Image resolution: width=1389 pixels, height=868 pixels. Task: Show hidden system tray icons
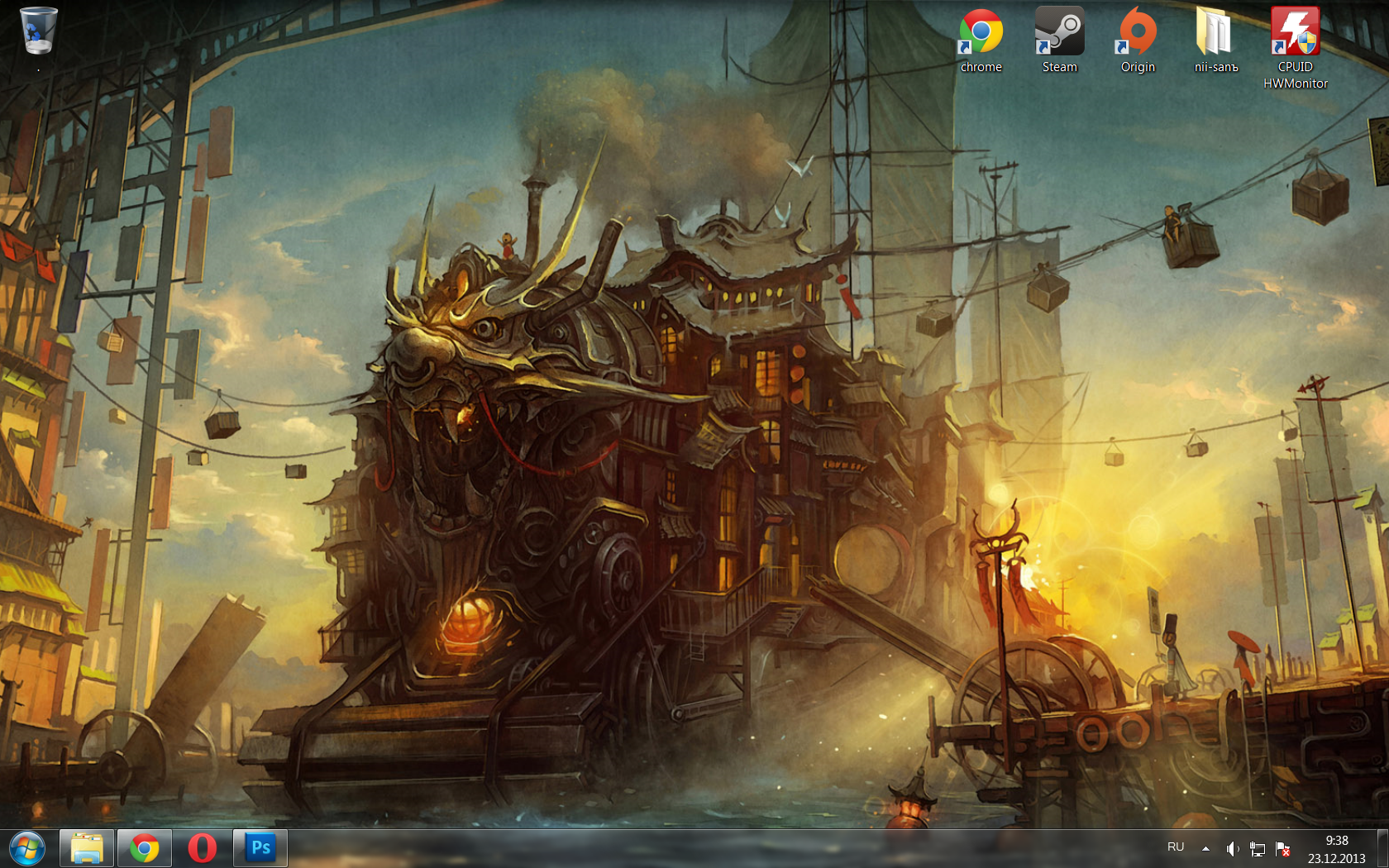pyautogui.click(x=1205, y=848)
